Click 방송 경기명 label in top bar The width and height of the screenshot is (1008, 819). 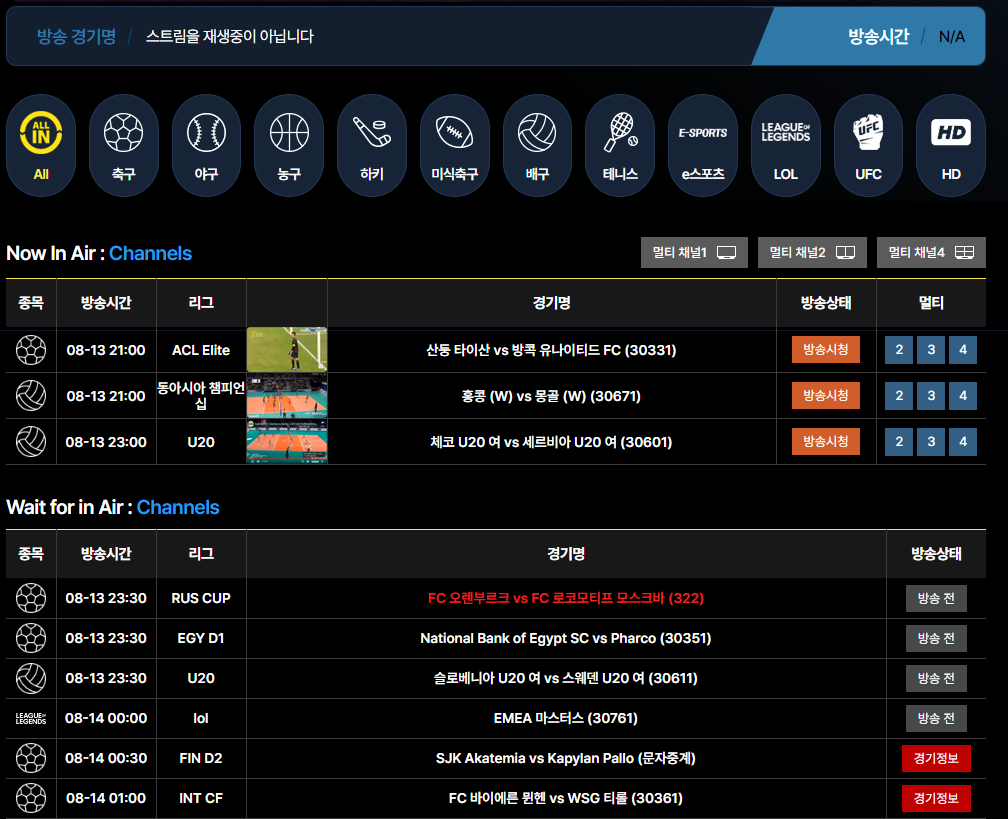tap(76, 36)
